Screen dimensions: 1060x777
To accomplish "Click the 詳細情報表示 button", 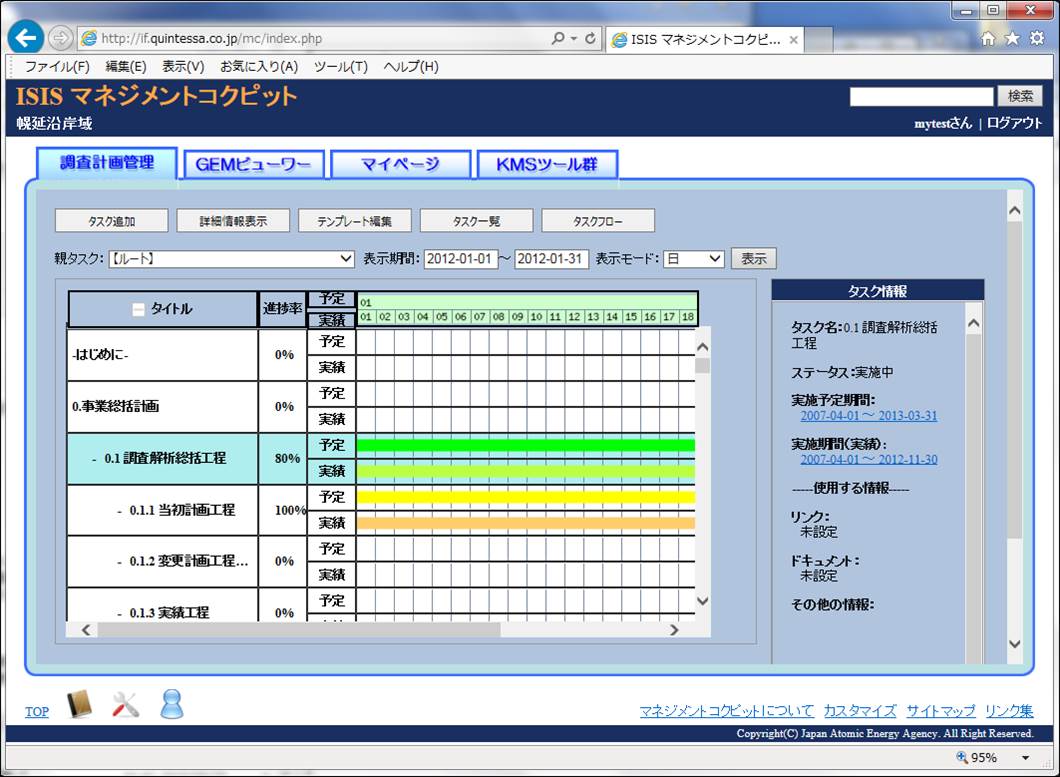I will pos(233,221).
